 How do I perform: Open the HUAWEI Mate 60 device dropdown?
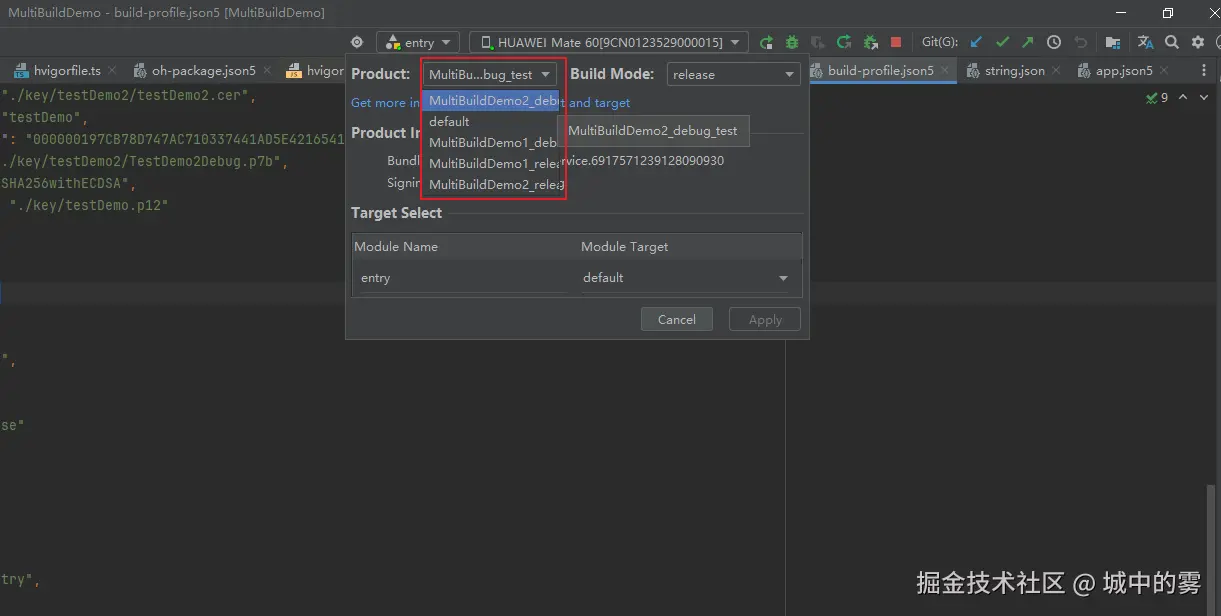click(x=609, y=42)
